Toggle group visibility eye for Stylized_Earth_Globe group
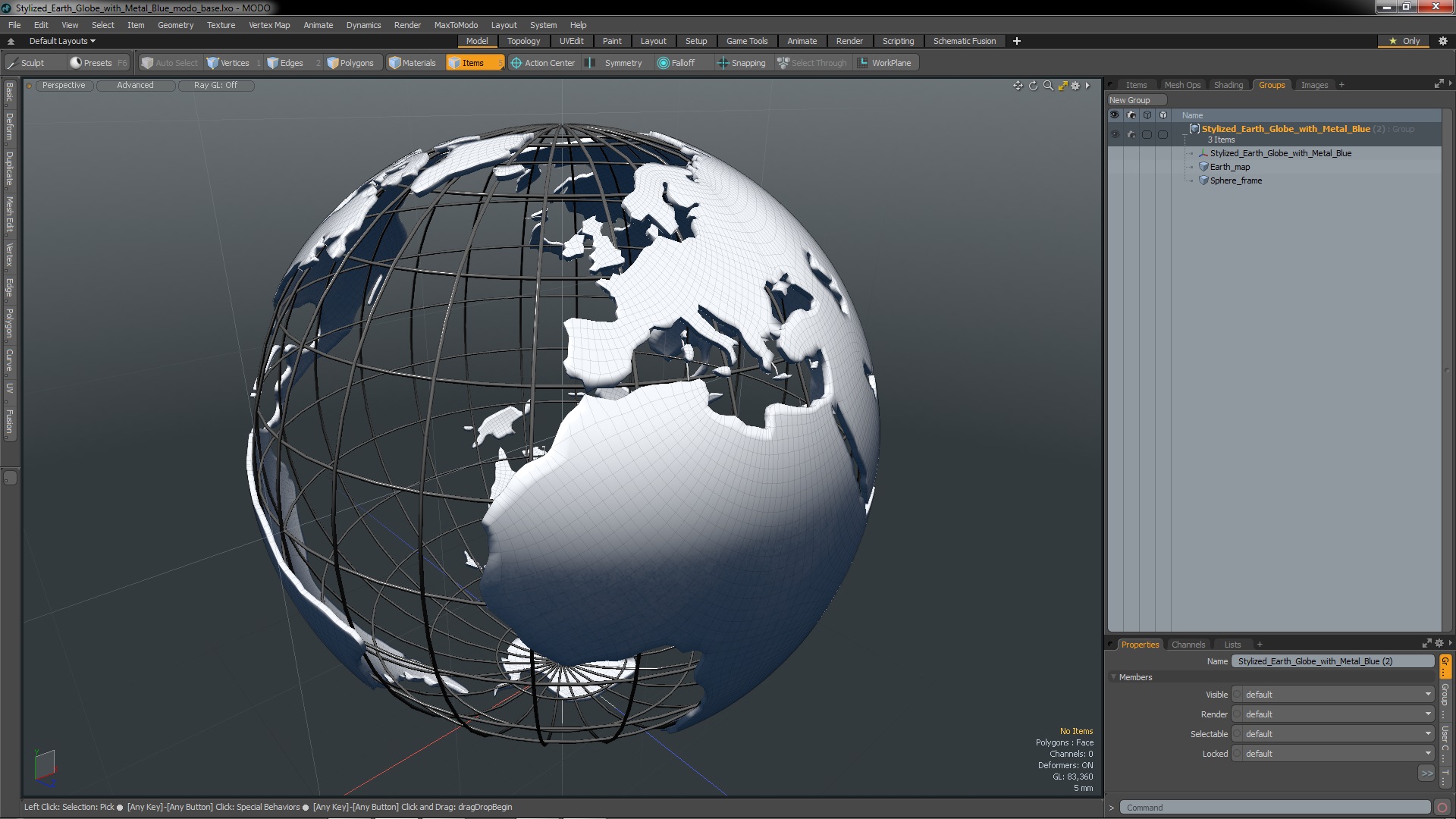This screenshot has width=1456, height=819. coord(1114,134)
